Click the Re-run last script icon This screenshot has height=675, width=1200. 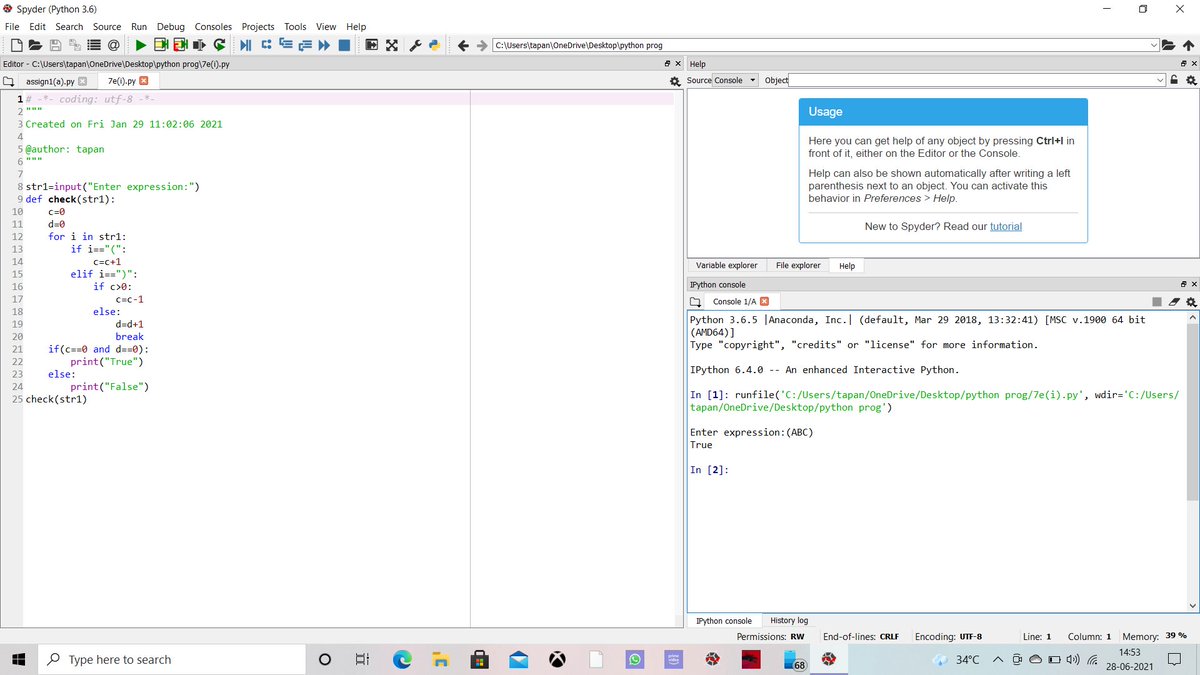pyautogui.click(x=219, y=45)
